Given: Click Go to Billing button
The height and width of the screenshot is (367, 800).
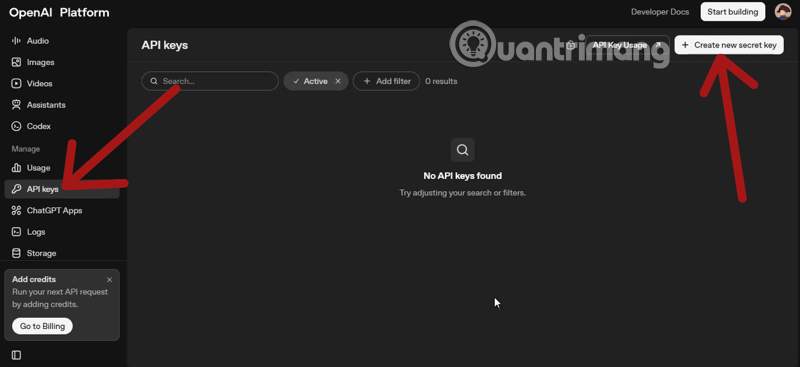Looking at the screenshot, I should tap(42, 326).
